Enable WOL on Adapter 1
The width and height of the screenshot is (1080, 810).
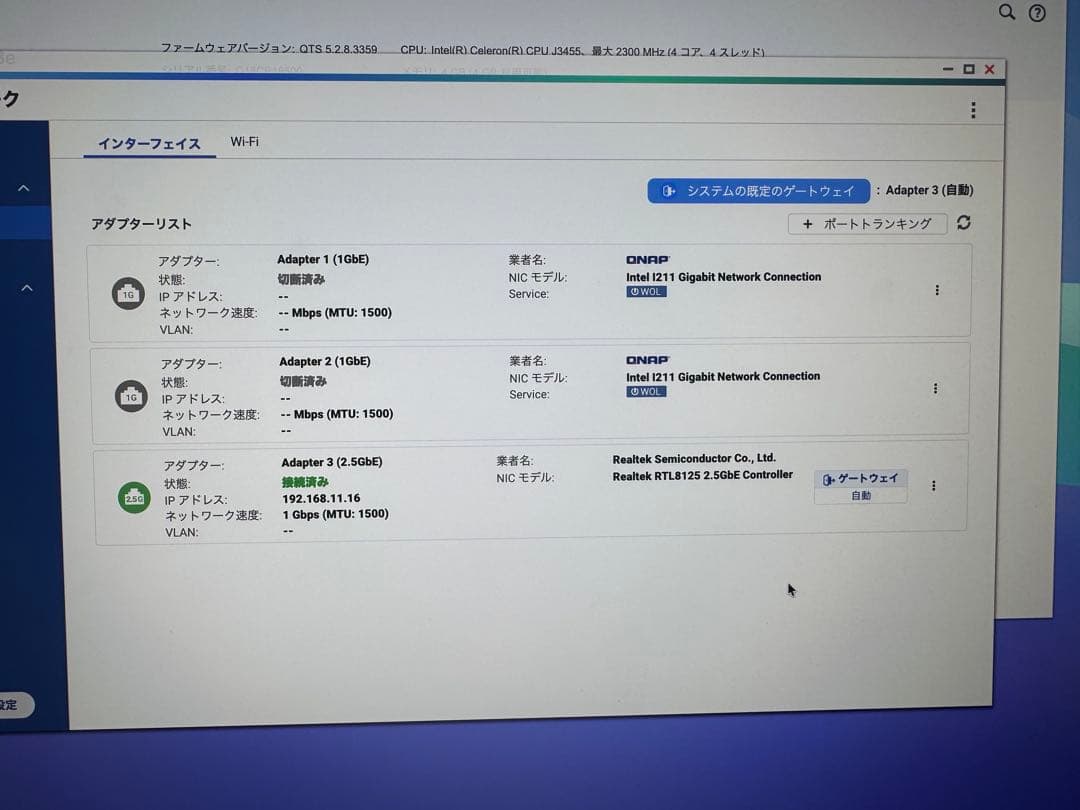tap(645, 291)
